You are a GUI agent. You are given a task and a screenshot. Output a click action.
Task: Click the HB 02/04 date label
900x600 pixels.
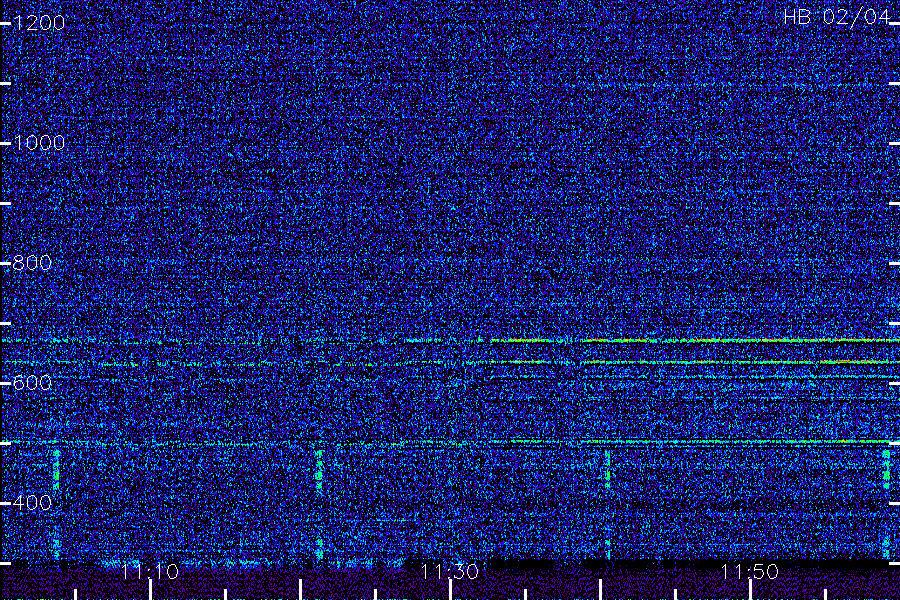pos(836,17)
